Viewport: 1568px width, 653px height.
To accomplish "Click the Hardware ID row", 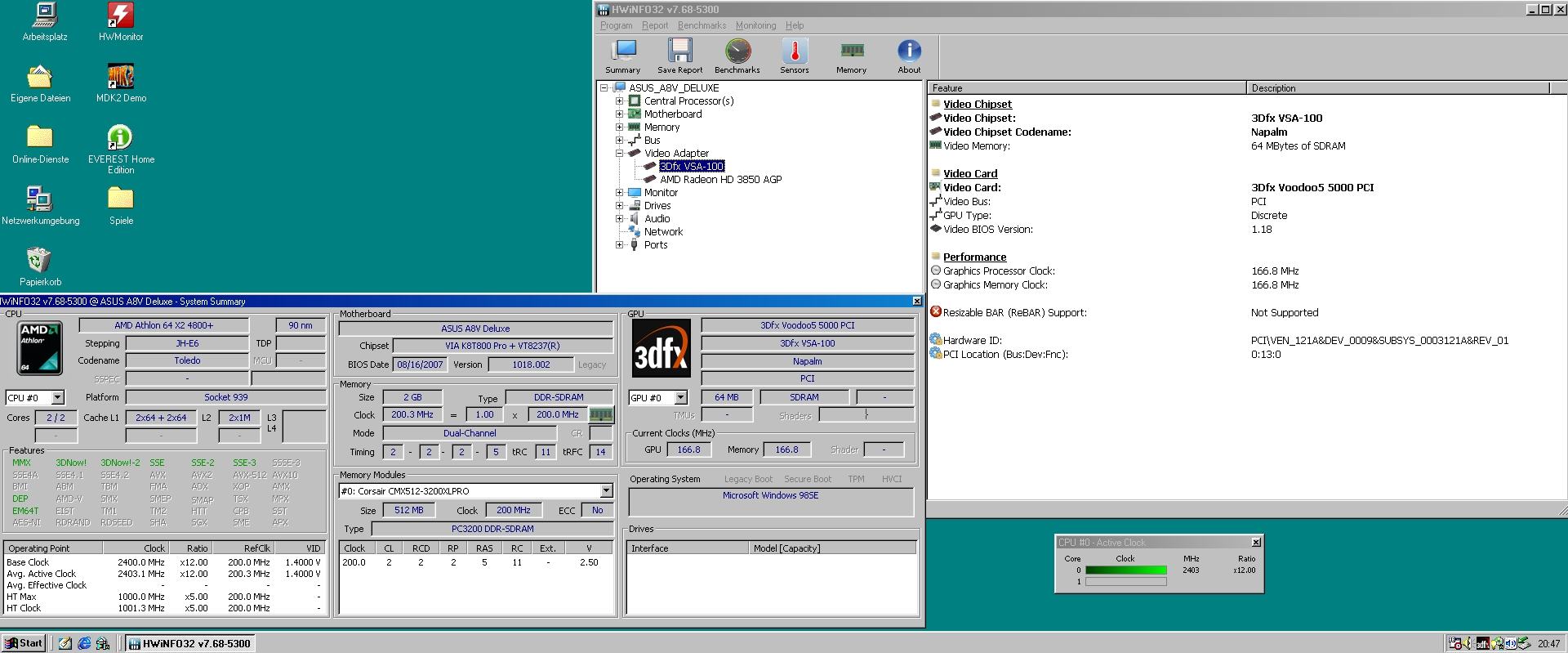I will click(x=1247, y=341).
